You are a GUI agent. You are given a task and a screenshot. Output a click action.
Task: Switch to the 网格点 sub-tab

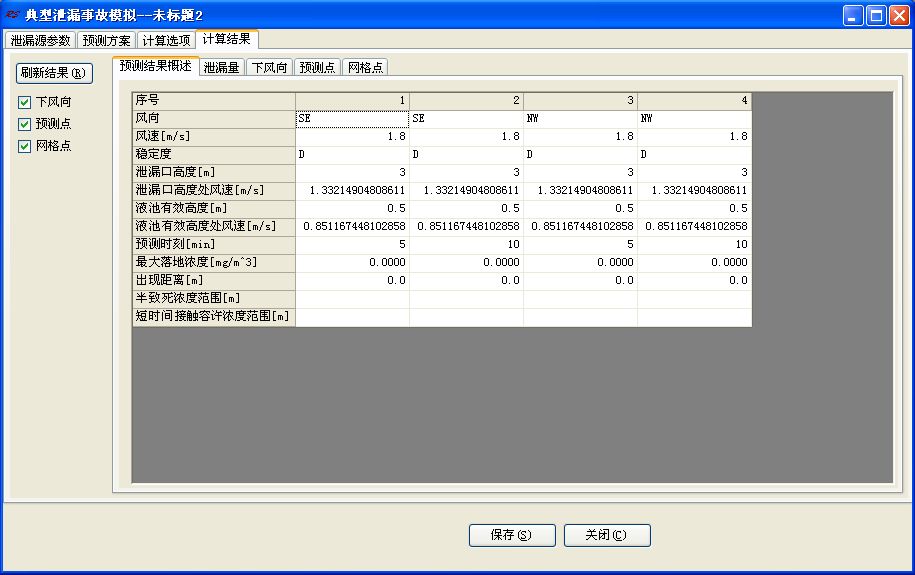pyautogui.click(x=365, y=68)
